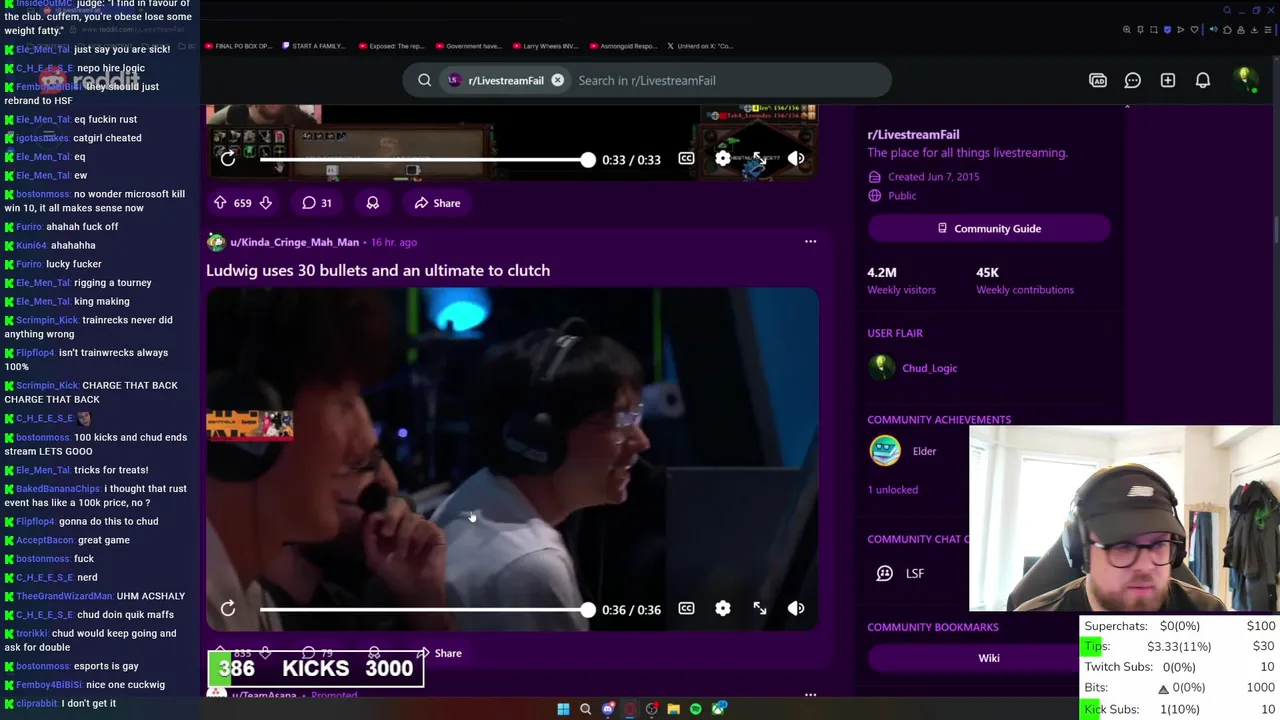Replay the top video with its circular arrow
Viewport: 1280px width, 720px height.
[x=228, y=159]
